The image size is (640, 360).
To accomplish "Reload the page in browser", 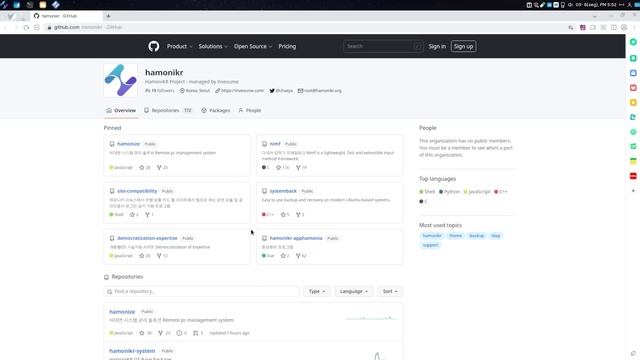I will (x=26, y=27).
